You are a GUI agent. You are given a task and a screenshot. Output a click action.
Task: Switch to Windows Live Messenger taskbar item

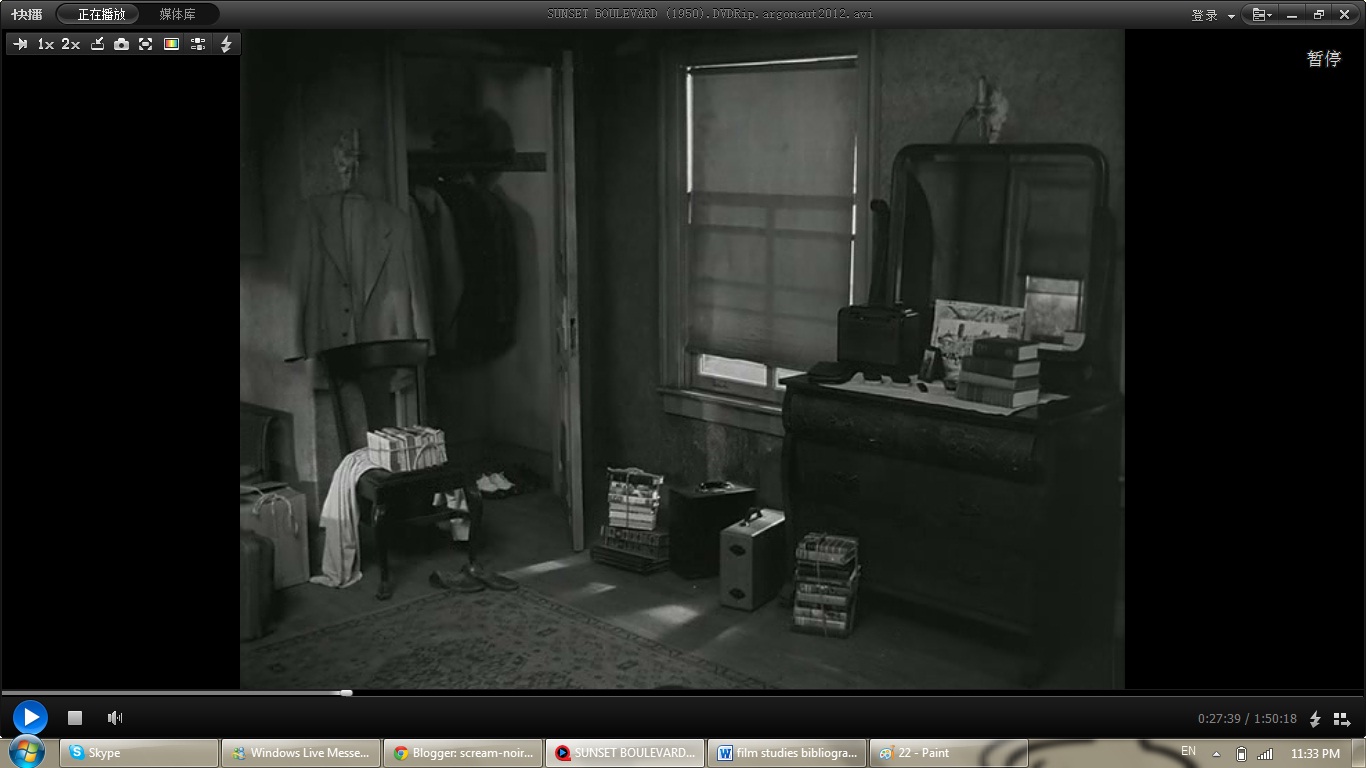[x=300, y=753]
